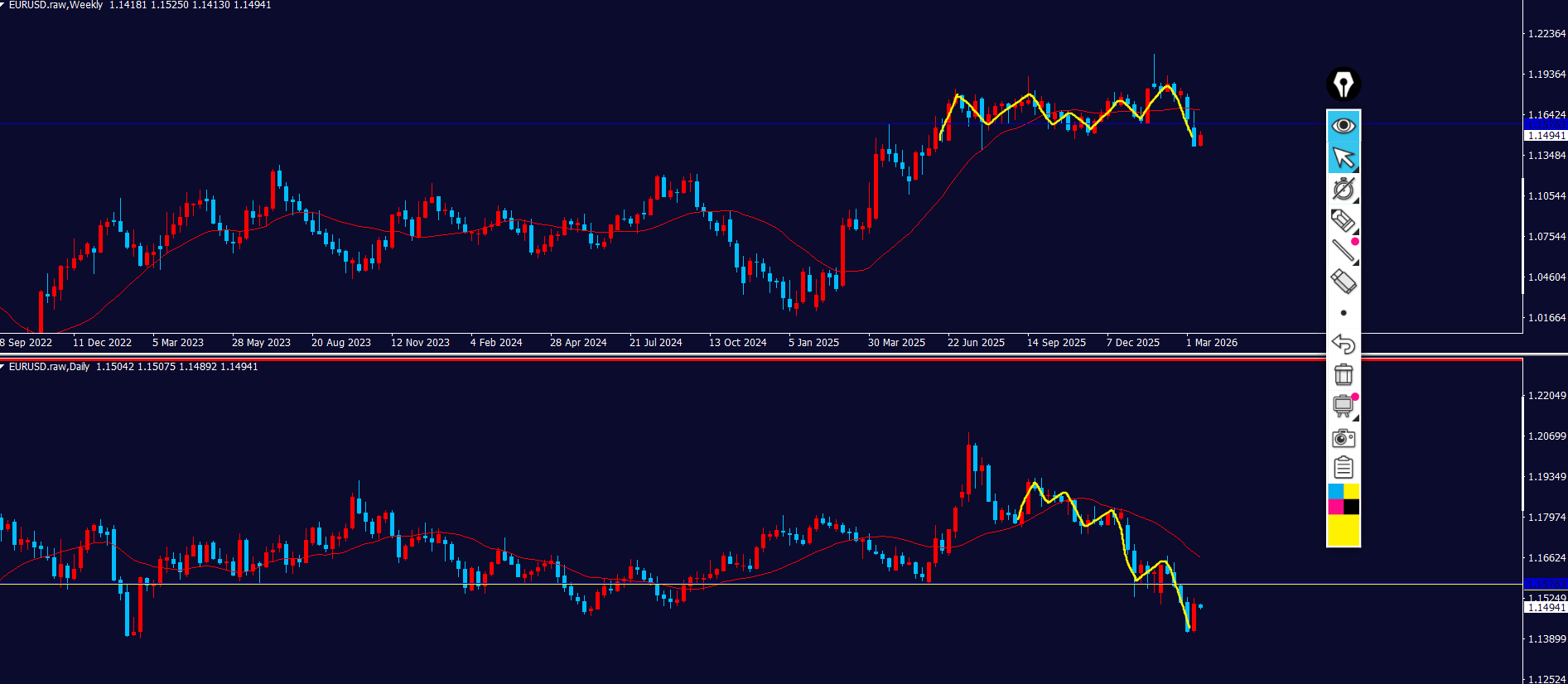
Task: Click the Epic Pen nib logo button
Action: click(1343, 84)
